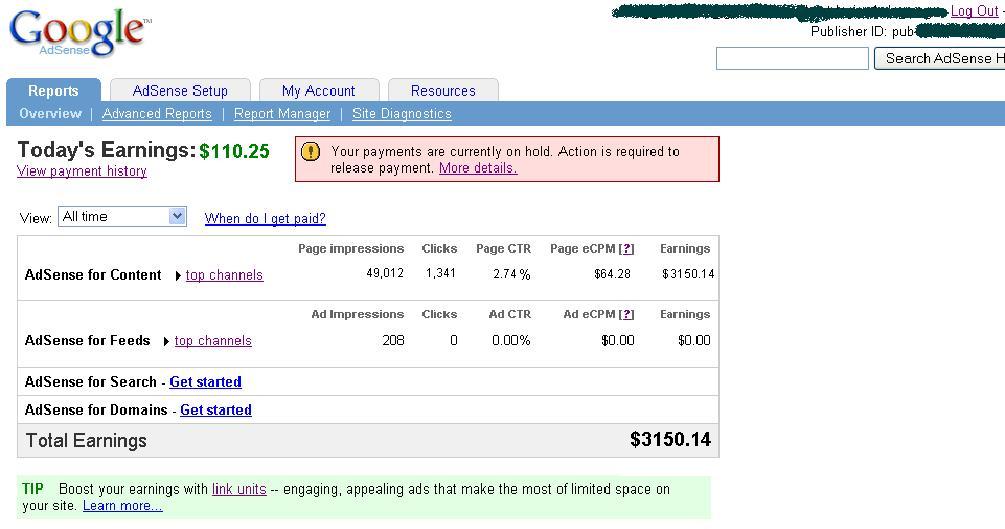This screenshot has height=529, width=1005.
Task: Click Page CTR value 2.74 %
Action: (x=511, y=274)
